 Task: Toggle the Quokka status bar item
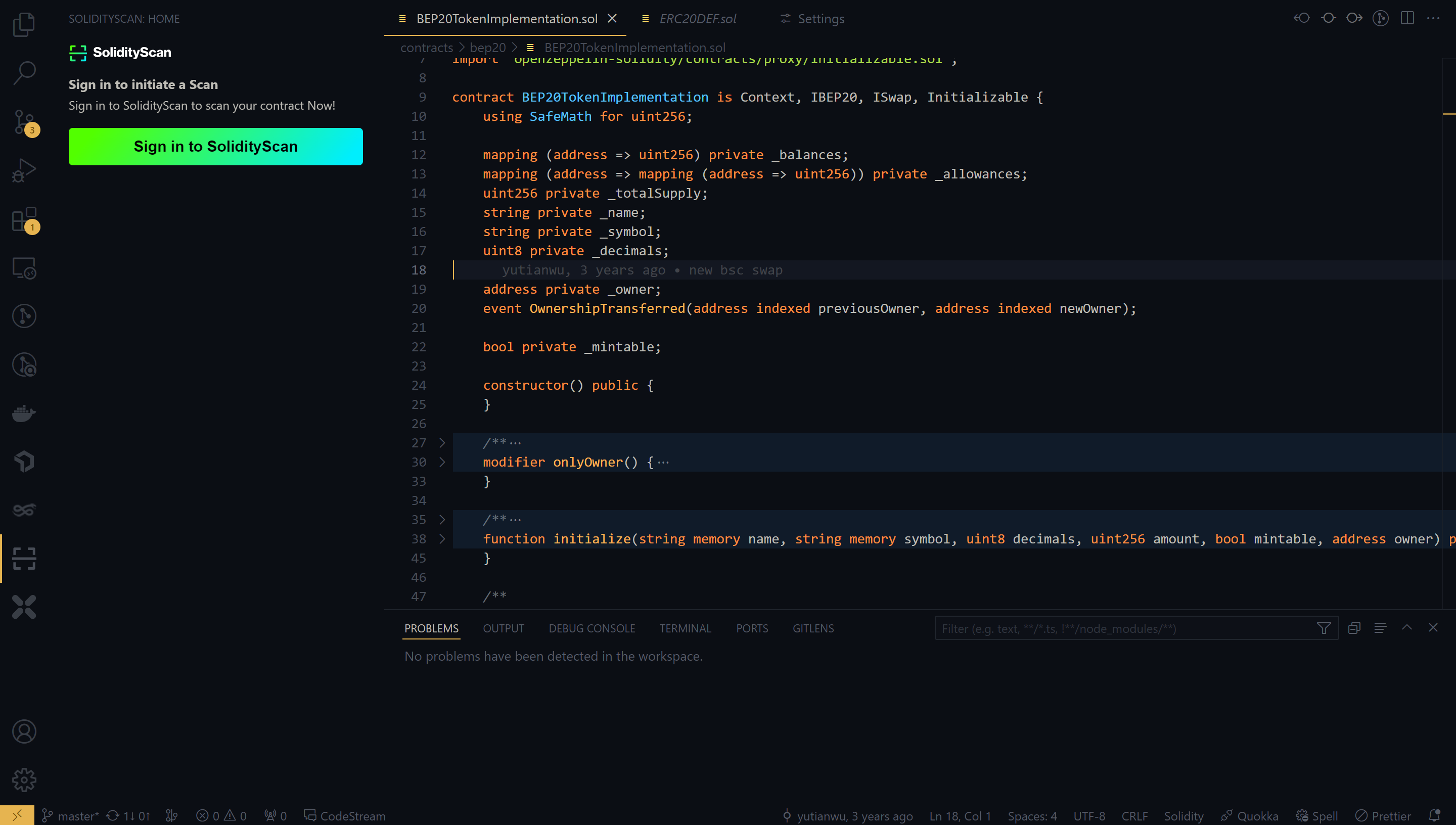(1252, 815)
